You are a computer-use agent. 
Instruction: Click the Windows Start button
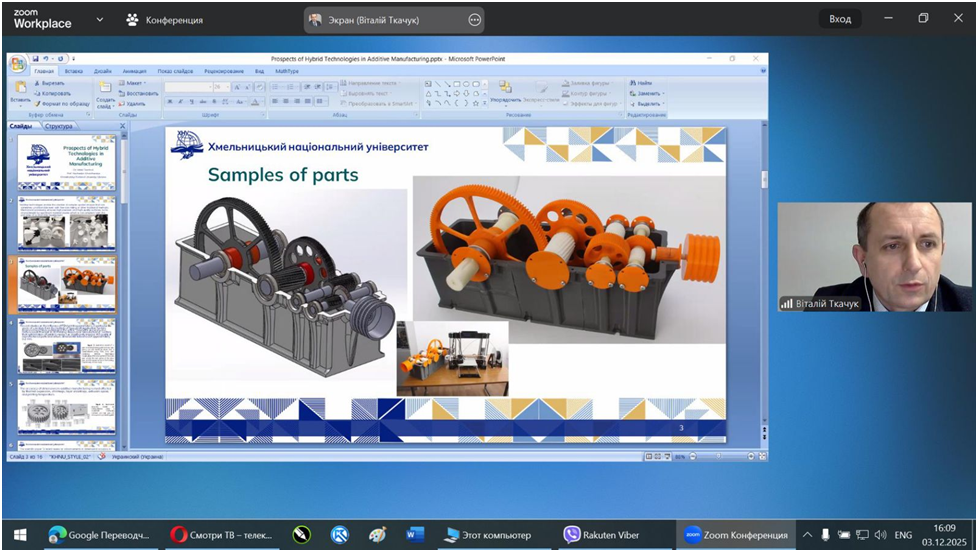(x=19, y=535)
